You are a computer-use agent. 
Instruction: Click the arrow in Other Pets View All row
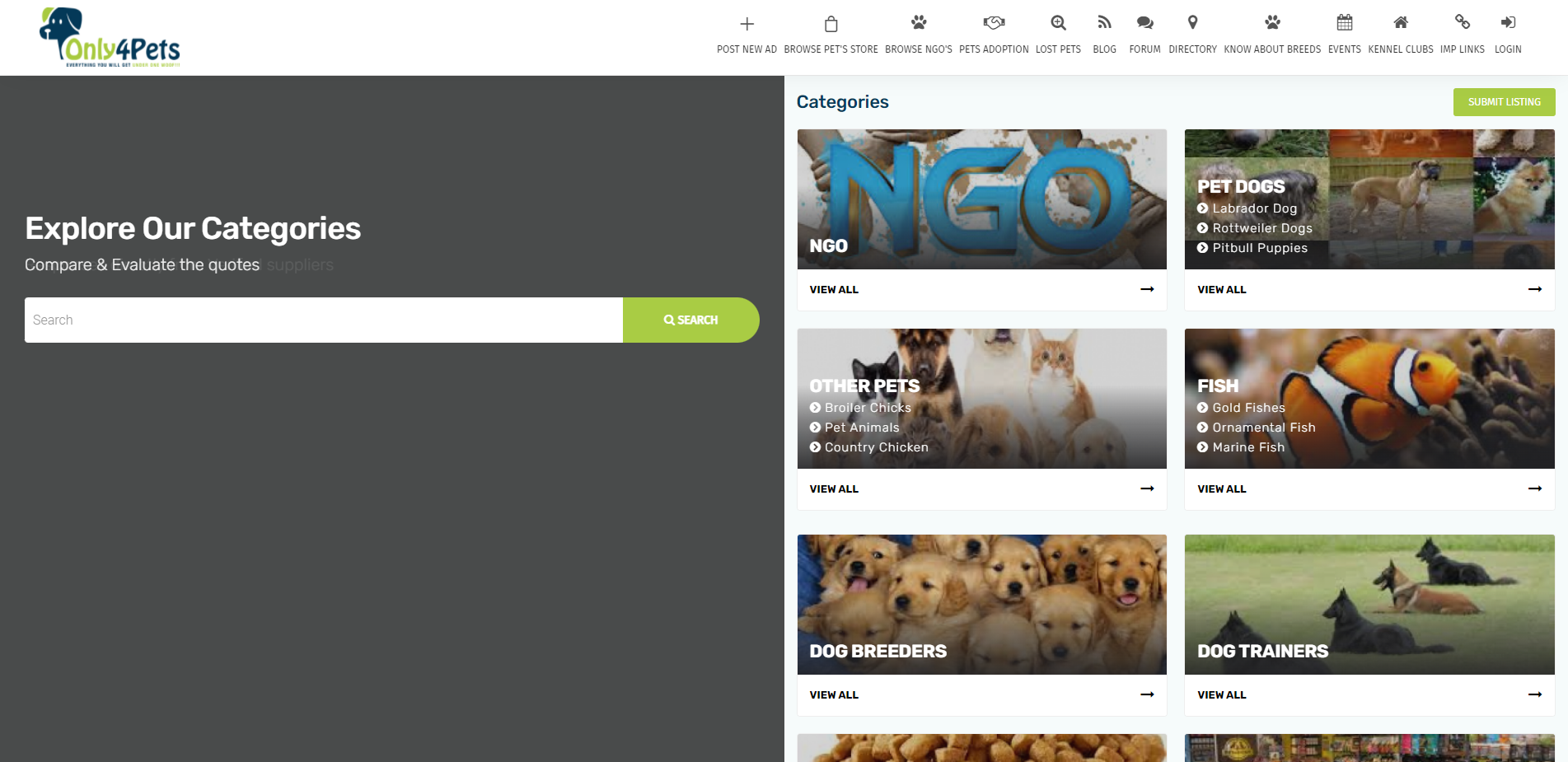tap(1147, 489)
